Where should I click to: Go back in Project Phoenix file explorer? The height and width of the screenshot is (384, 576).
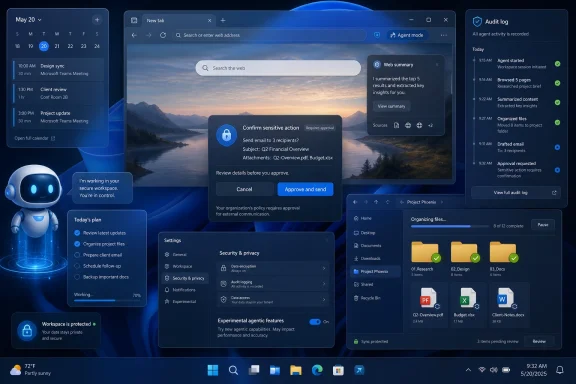tap(355, 202)
